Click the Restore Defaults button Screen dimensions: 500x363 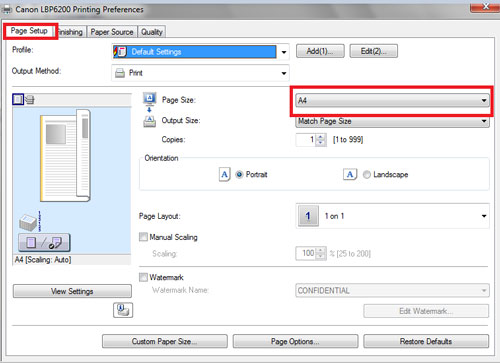[426, 341]
